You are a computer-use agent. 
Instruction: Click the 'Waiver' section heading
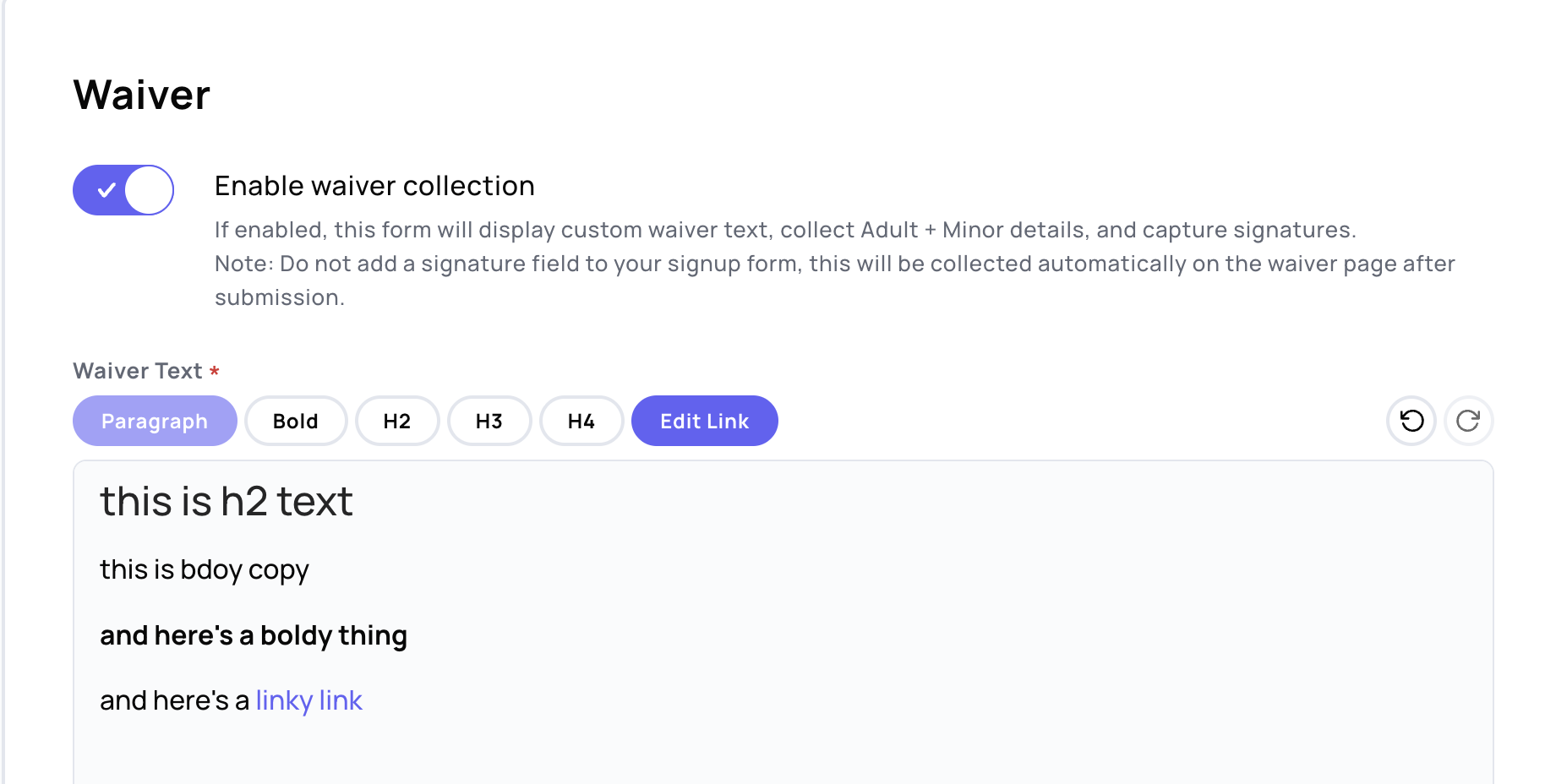point(142,95)
